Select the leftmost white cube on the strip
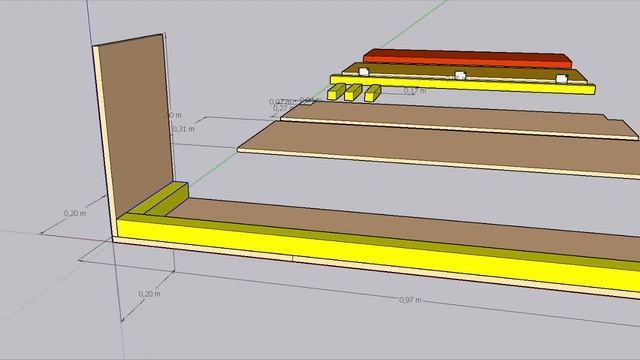This screenshot has height=360, width=640. (363, 72)
